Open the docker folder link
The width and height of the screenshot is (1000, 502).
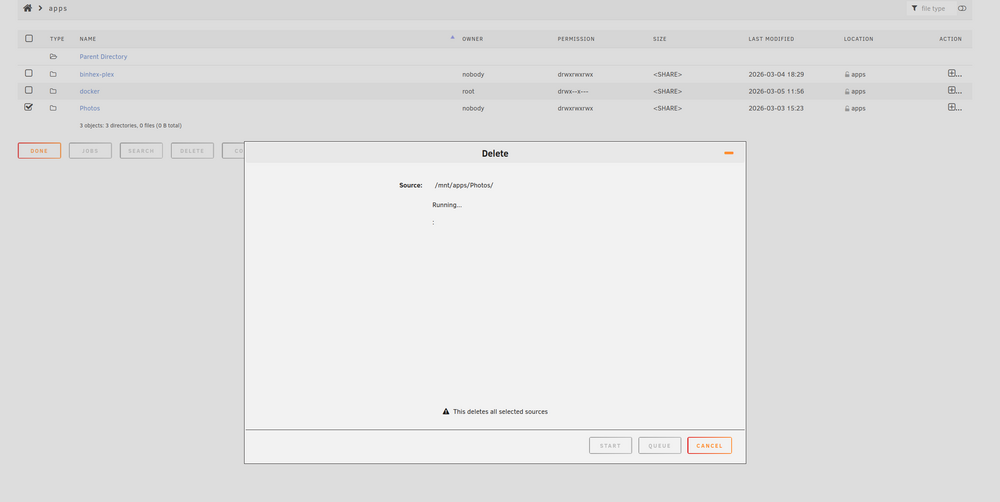[89, 91]
